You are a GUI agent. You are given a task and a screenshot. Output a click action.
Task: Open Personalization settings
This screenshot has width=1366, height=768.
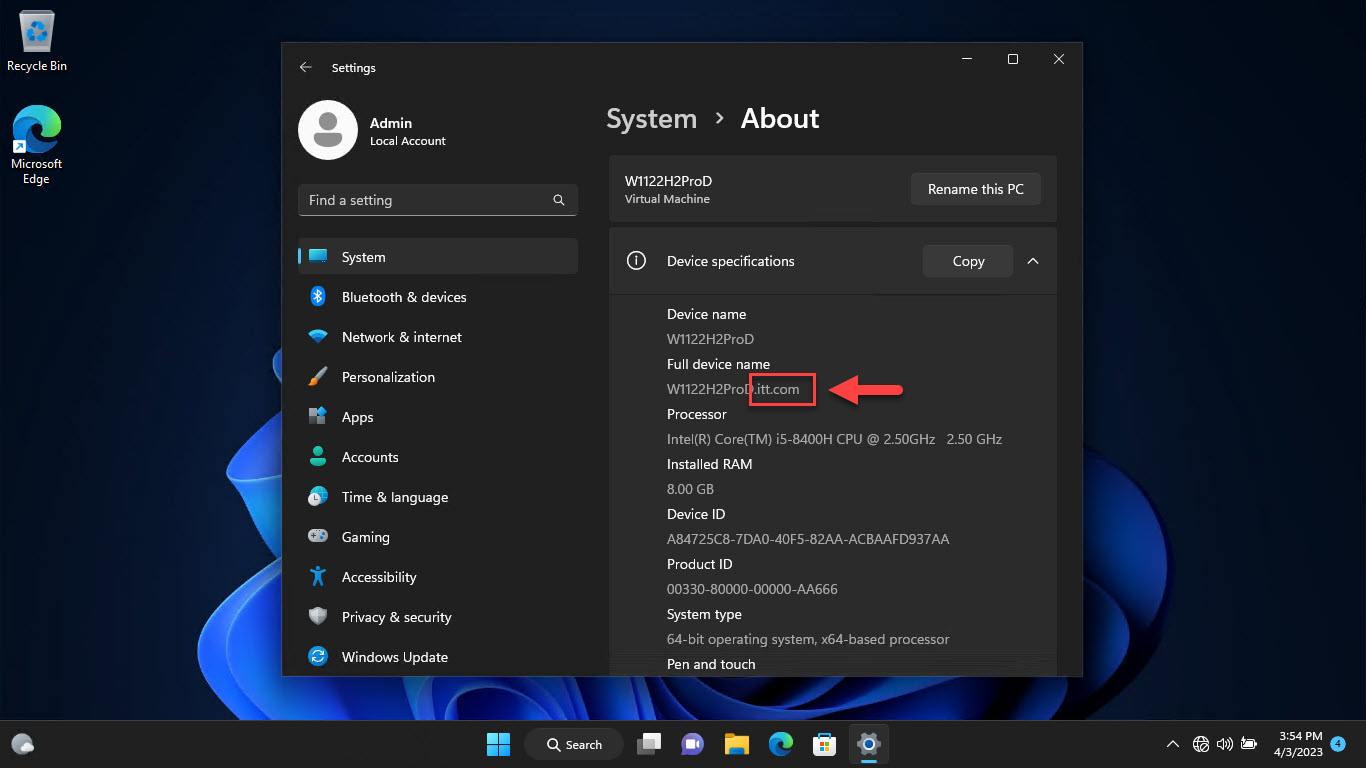click(389, 377)
